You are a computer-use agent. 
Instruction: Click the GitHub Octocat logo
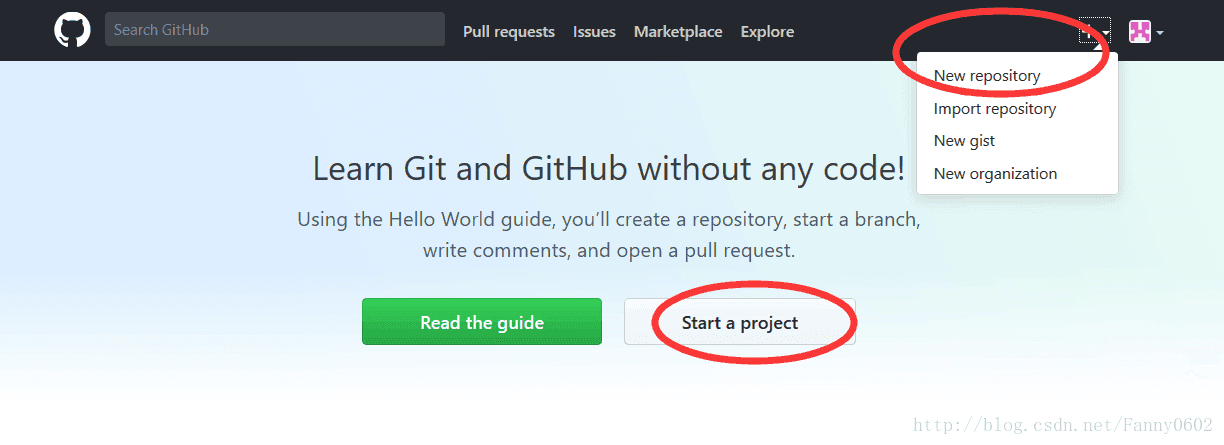pos(72,31)
